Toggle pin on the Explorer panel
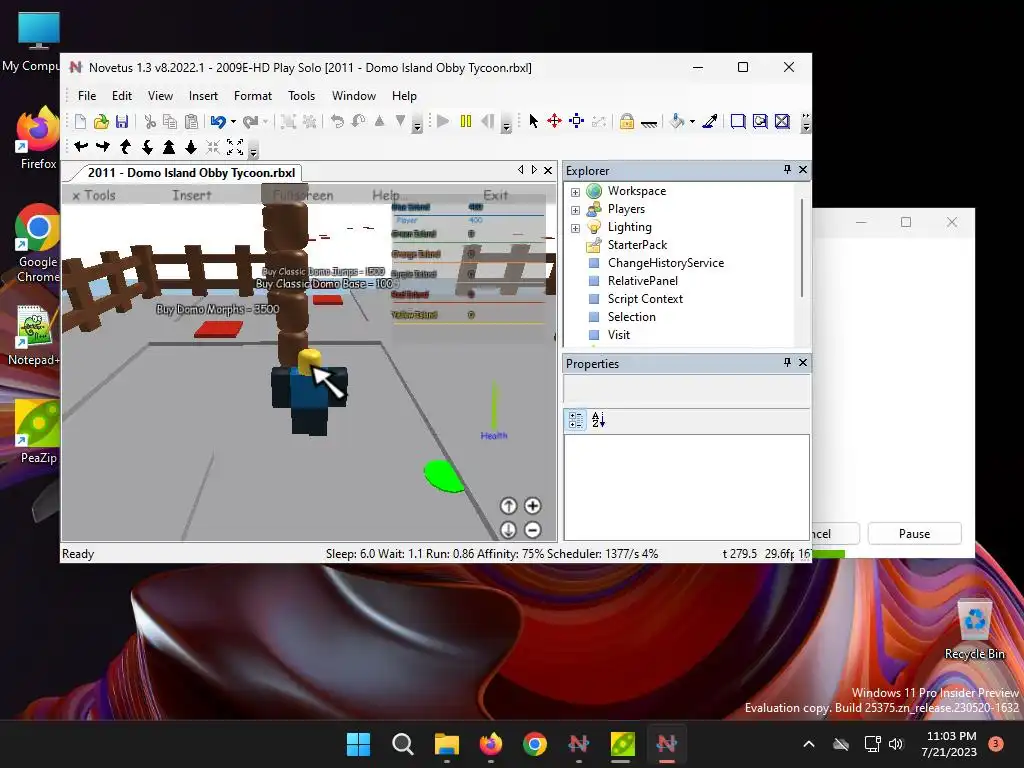This screenshot has width=1024, height=768. pos(788,170)
